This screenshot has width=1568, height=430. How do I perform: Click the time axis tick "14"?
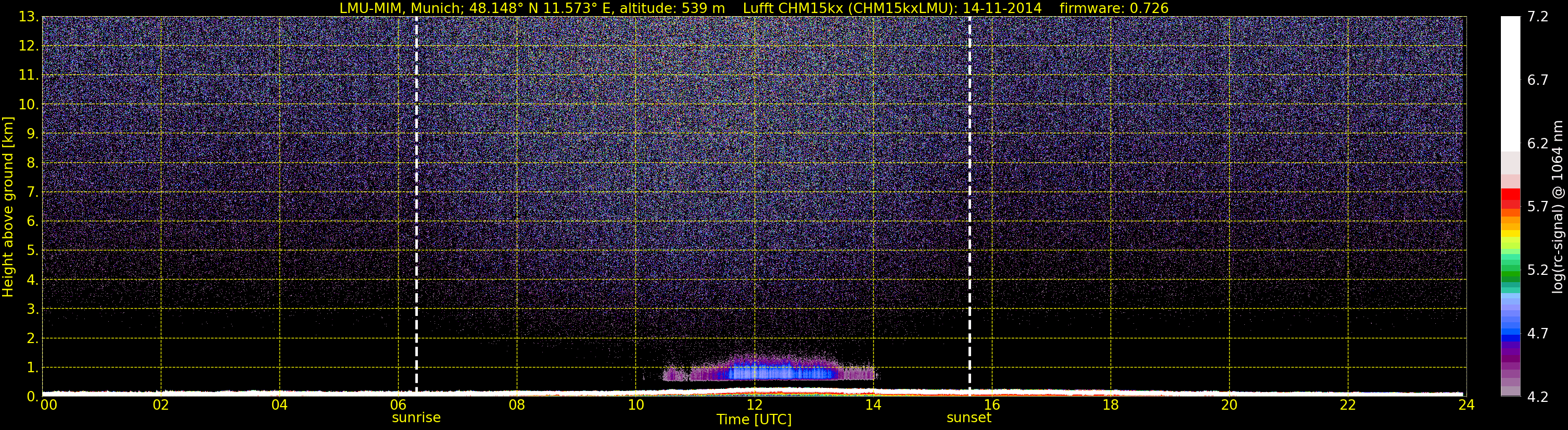873,405
